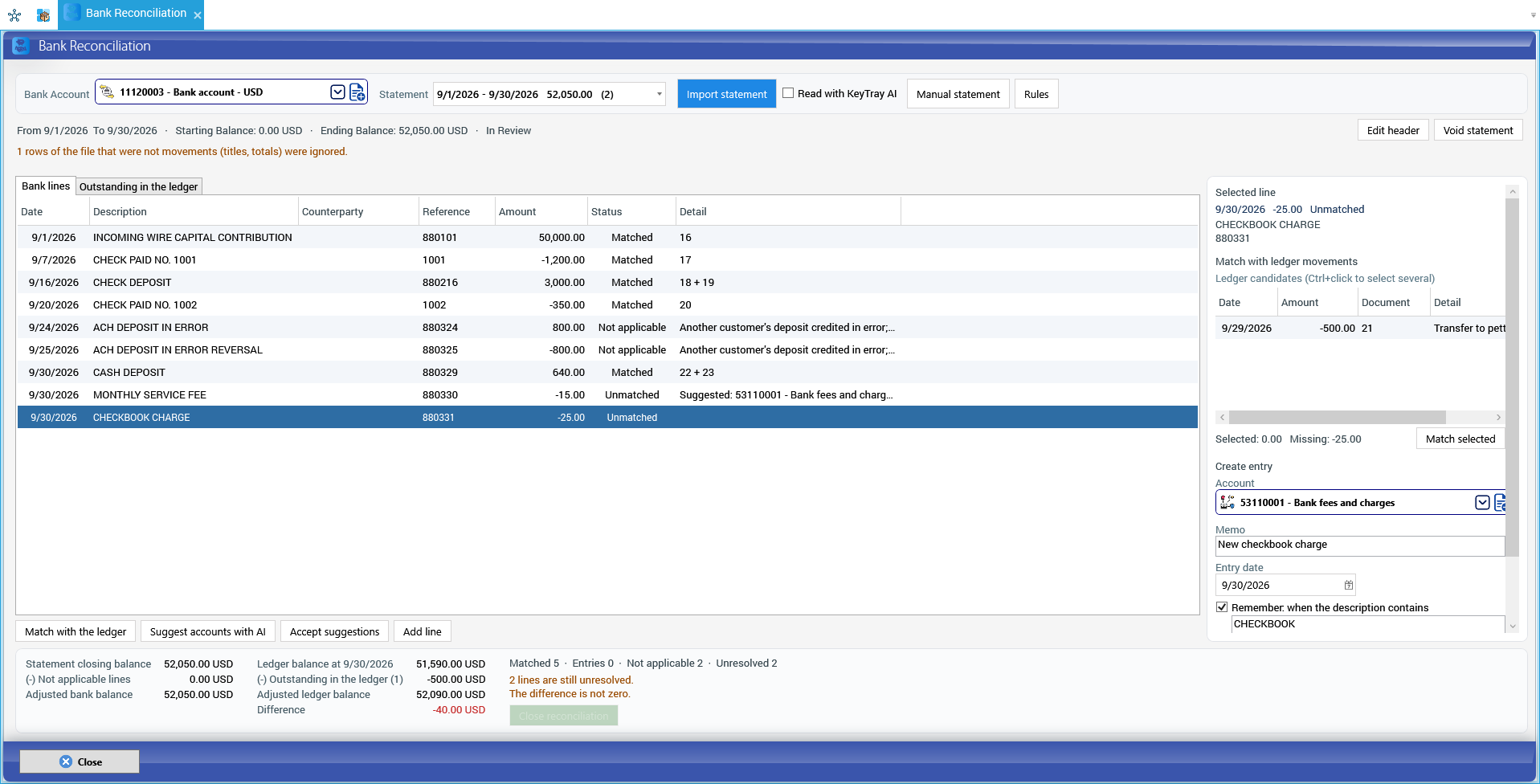Click the Bank Reconciliation header icon

[x=21, y=46]
